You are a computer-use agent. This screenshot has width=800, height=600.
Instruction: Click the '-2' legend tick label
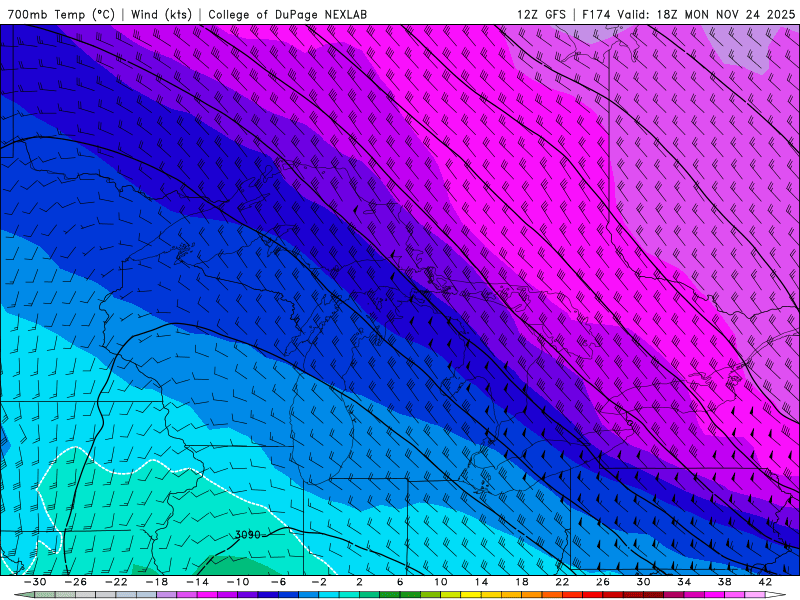coord(319,582)
